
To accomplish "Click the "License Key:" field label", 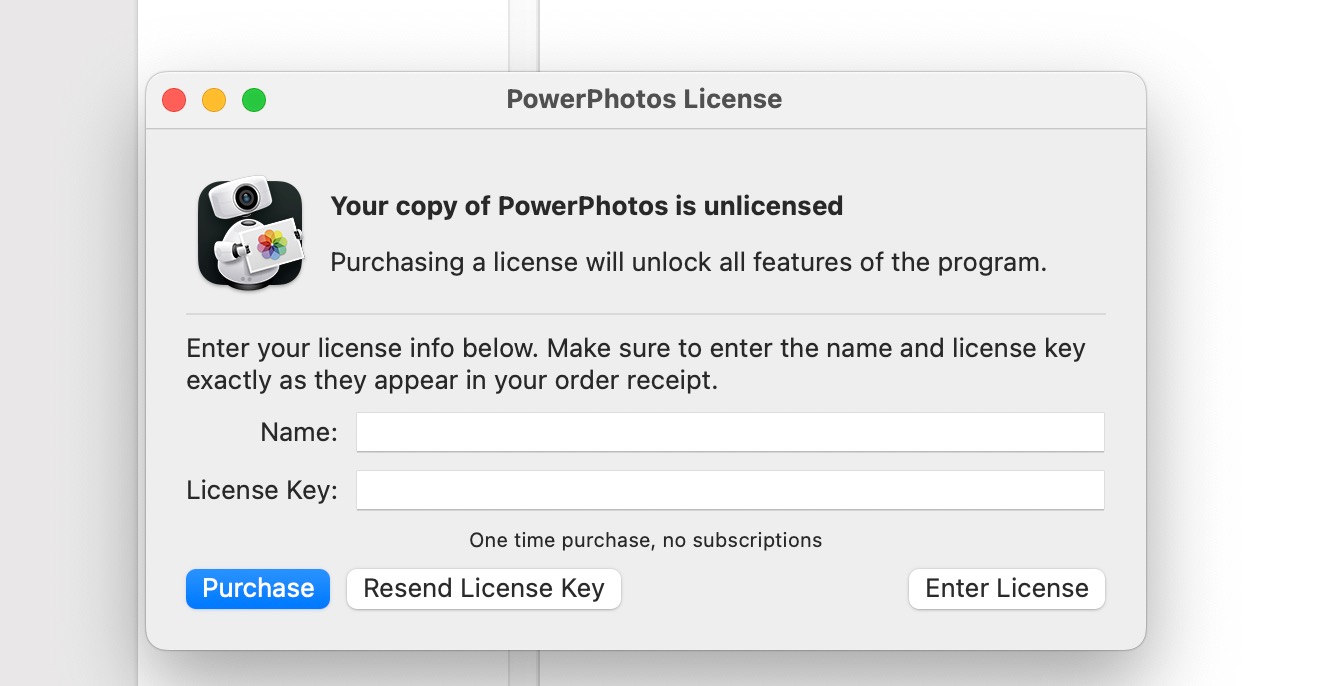I will (262, 491).
